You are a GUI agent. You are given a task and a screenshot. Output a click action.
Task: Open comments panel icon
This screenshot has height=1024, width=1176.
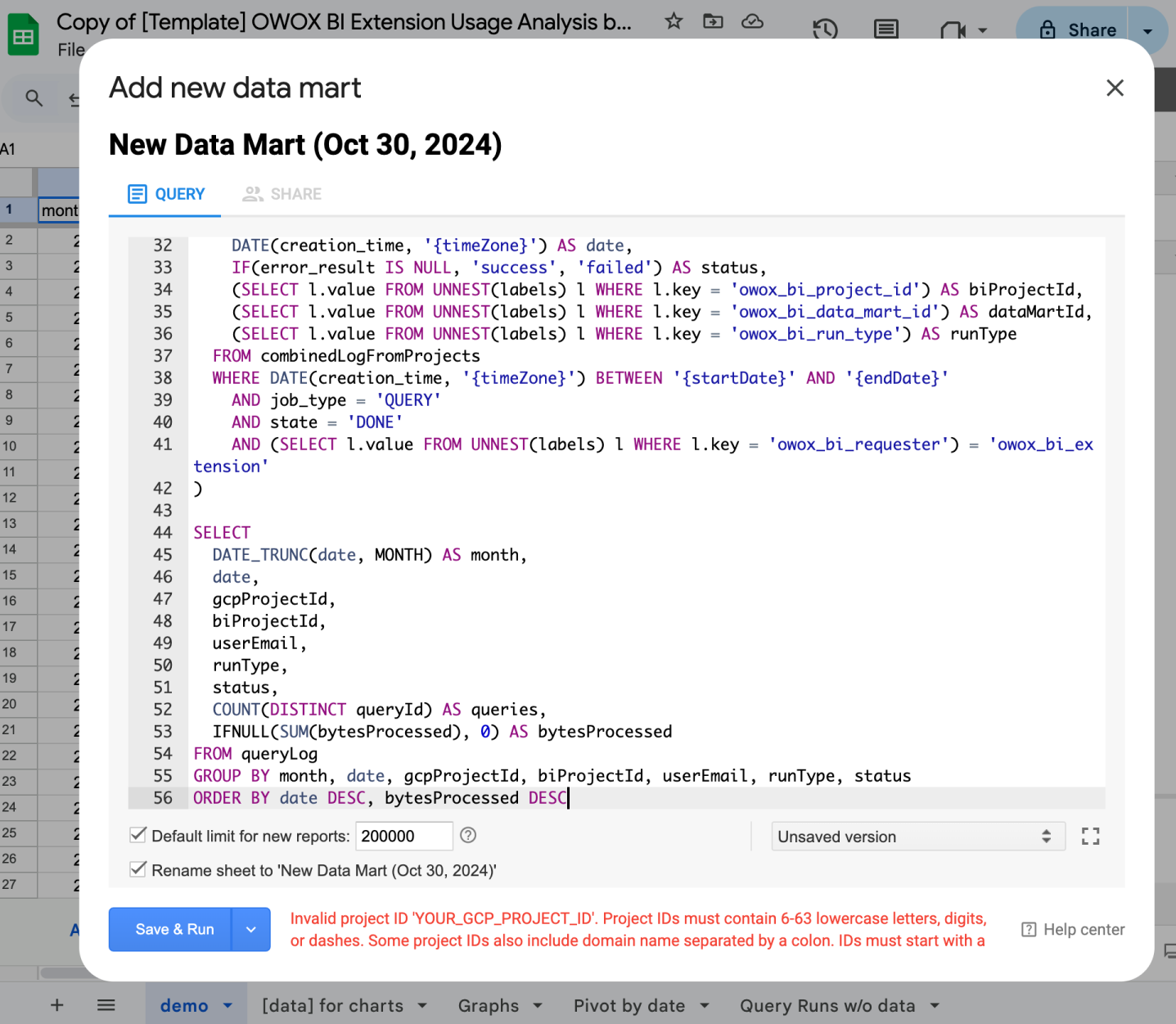pos(885,30)
